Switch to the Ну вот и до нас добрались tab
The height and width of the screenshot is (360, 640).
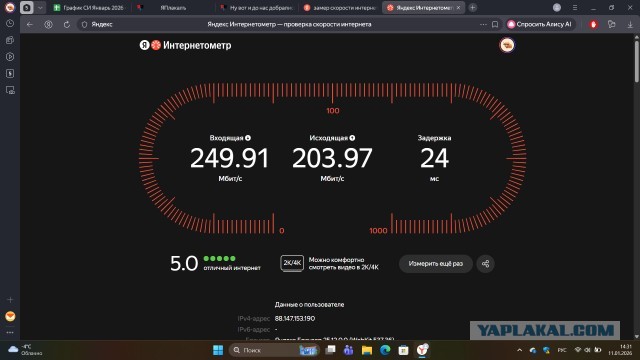tap(257, 8)
